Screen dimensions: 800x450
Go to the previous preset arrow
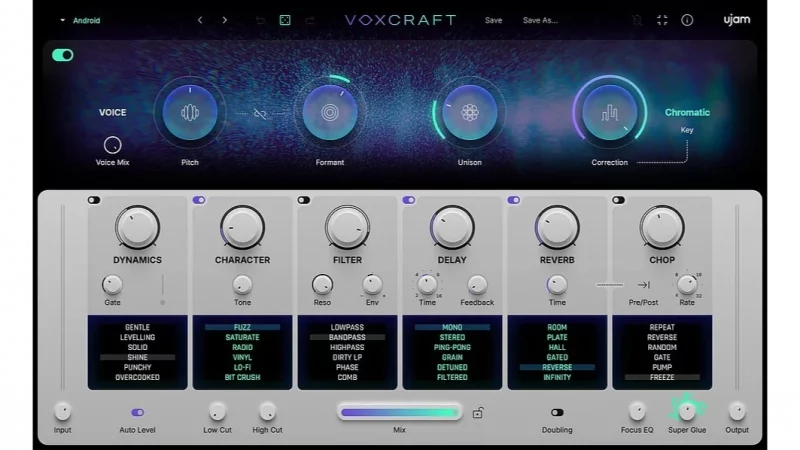point(200,20)
